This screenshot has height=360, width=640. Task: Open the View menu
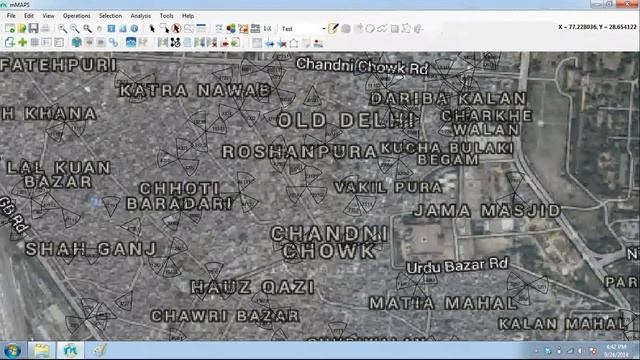(48, 16)
